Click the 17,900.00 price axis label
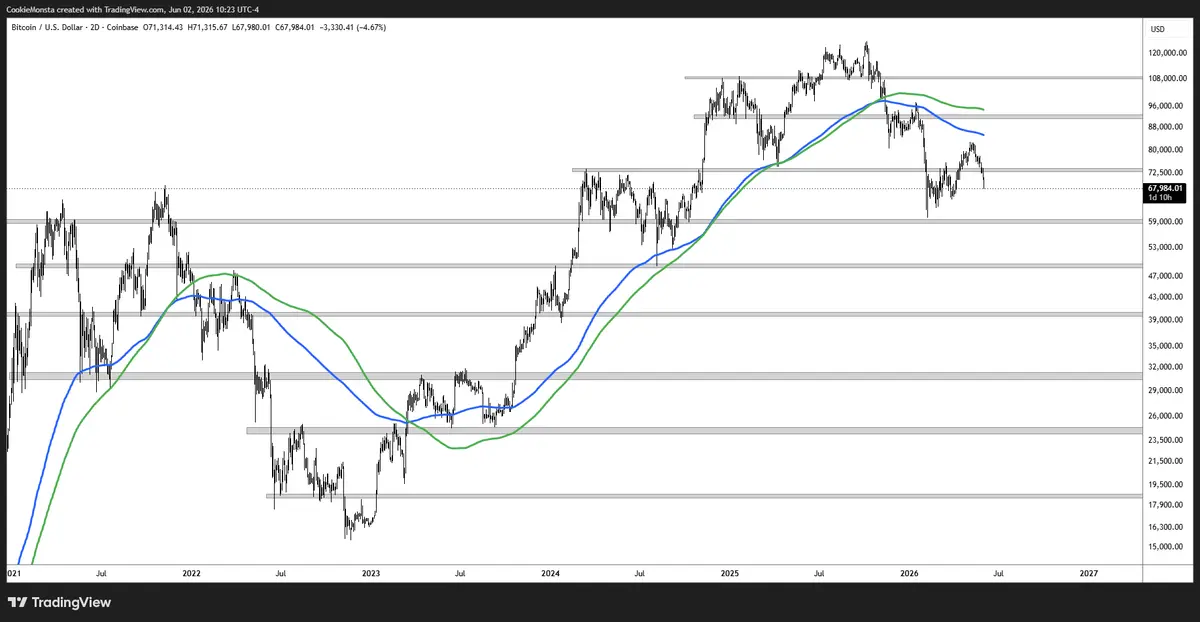 (x=1166, y=504)
